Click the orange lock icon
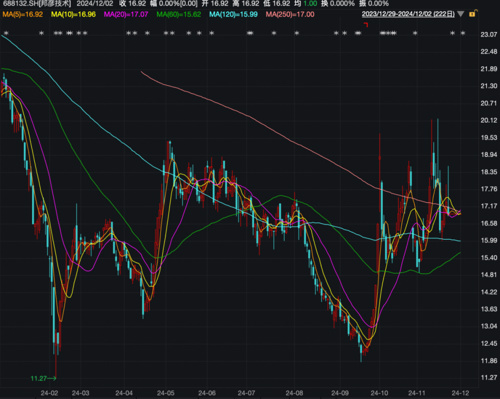The image size is (500, 399). [472, 14]
